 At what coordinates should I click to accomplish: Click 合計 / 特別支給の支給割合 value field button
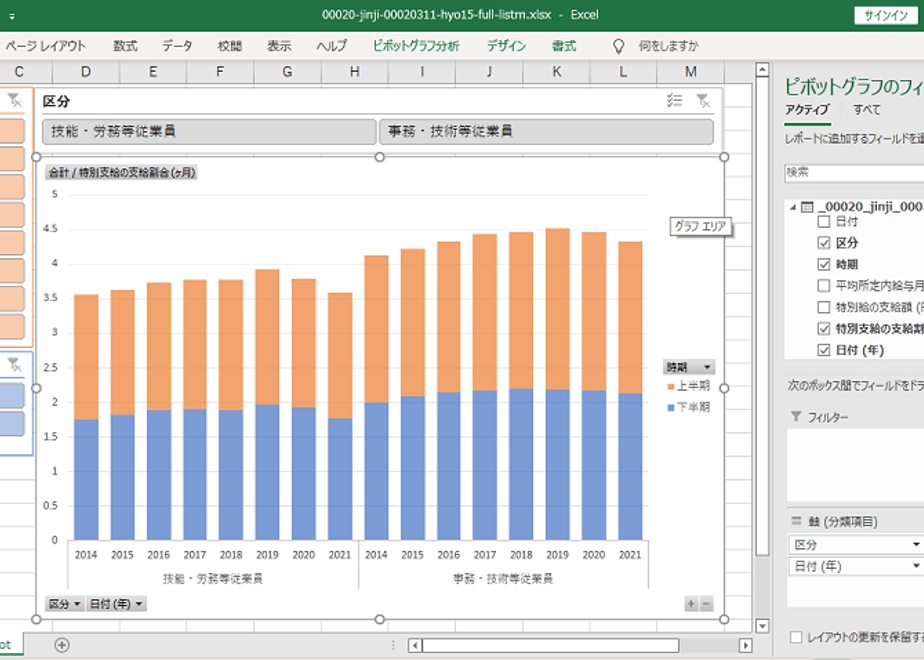click(121, 173)
